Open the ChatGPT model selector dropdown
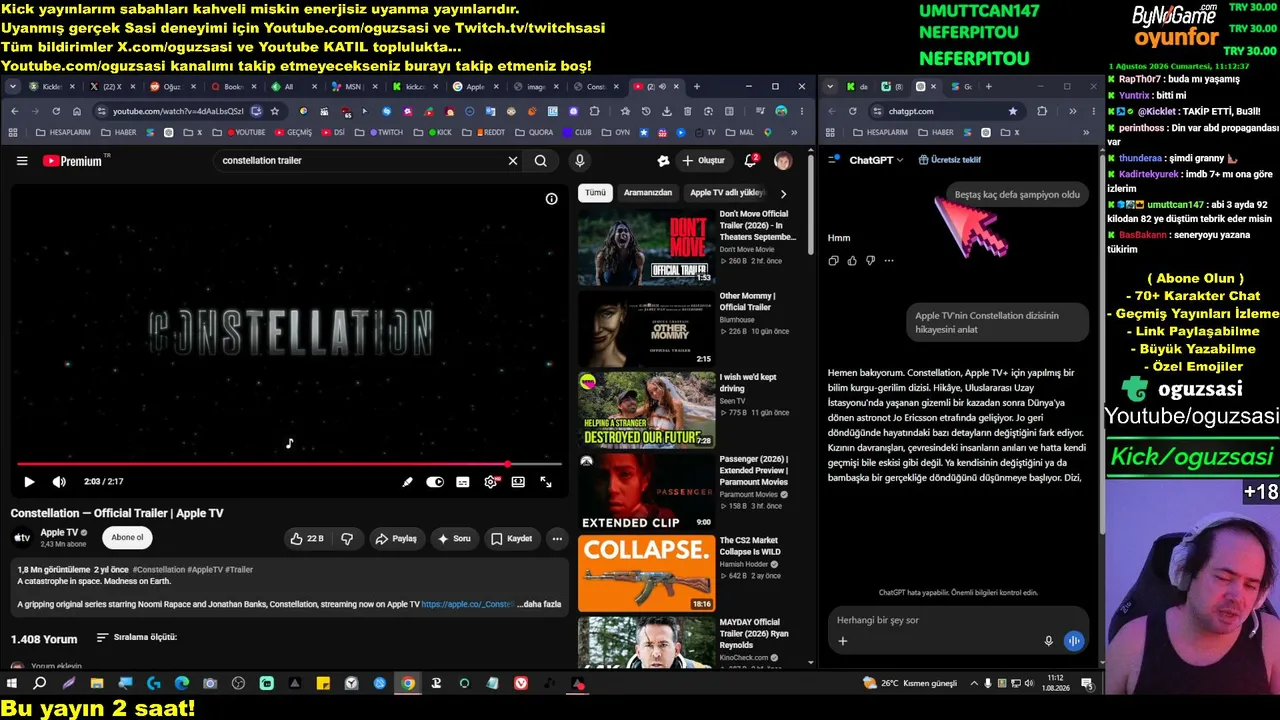Viewport: 1280px width, 720px height. coord(876,160)
